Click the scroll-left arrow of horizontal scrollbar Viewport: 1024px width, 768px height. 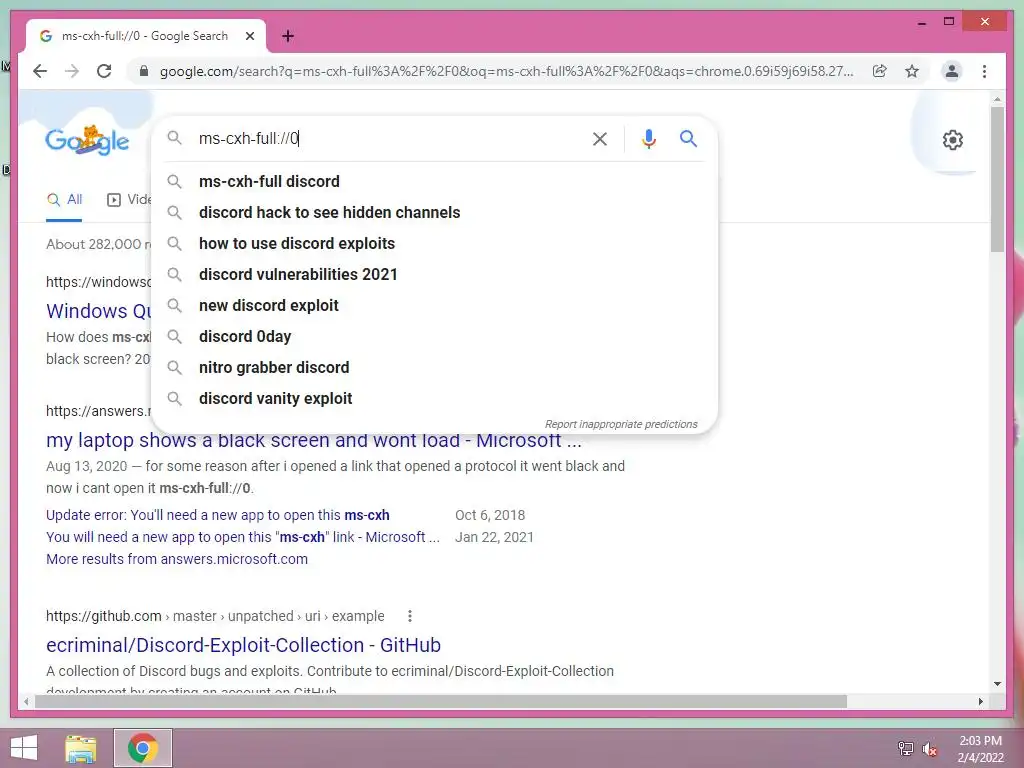tap(26, 701)
